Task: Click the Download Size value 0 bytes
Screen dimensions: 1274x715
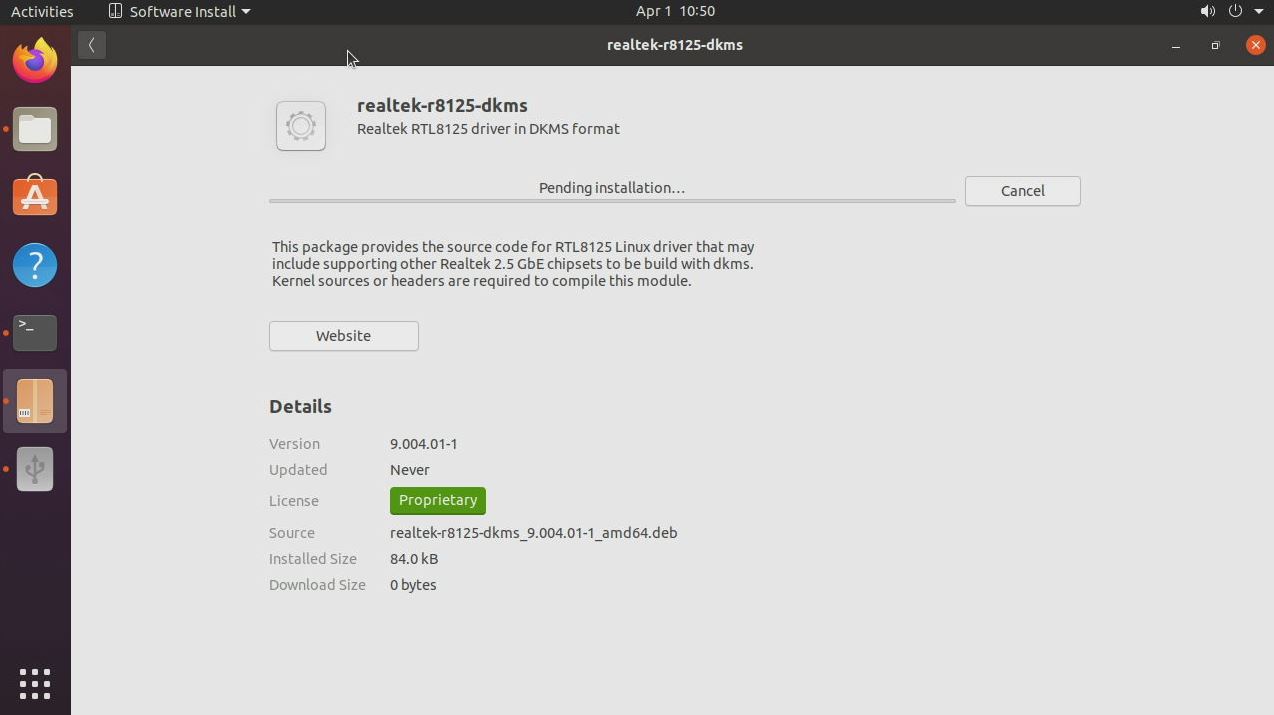Action: click(413, 585)
